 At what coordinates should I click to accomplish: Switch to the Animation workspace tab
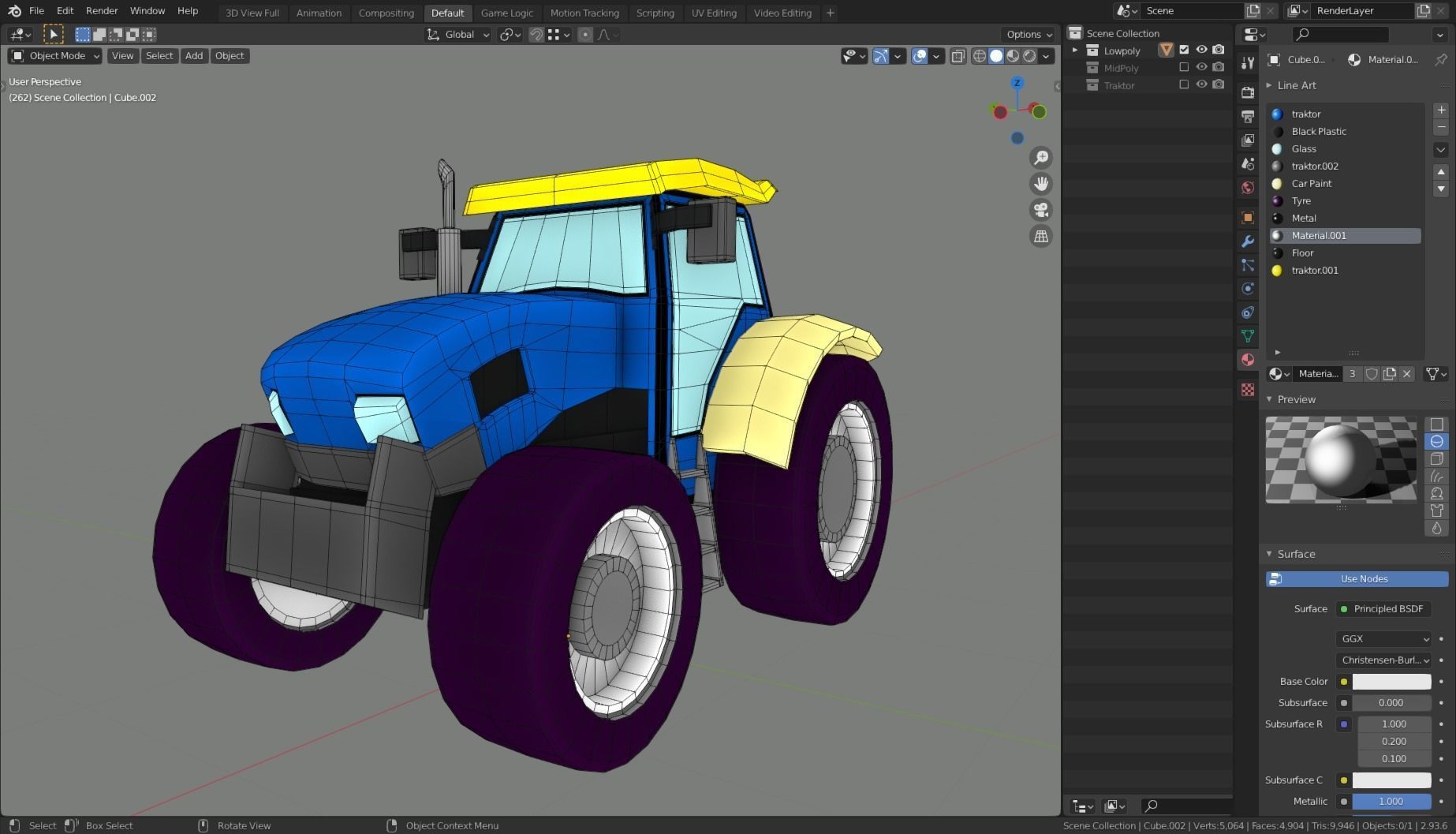(319, 13)
